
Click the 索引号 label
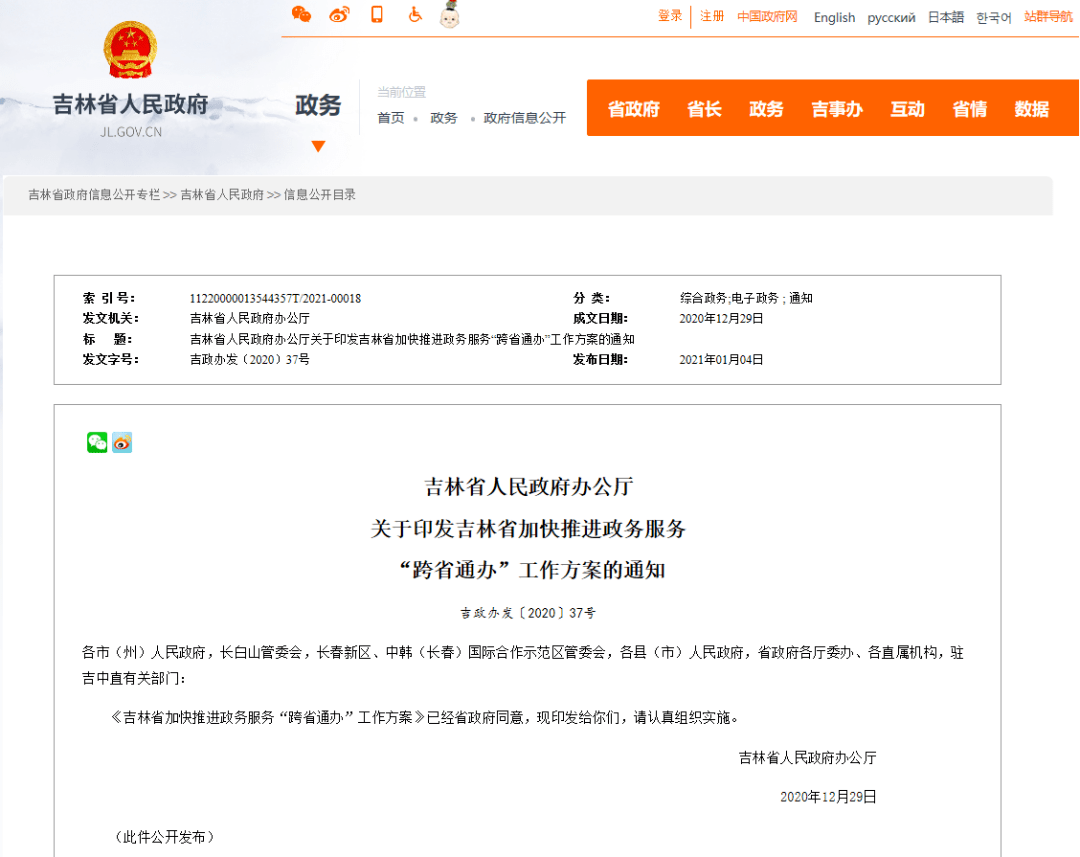pos(109,298)
